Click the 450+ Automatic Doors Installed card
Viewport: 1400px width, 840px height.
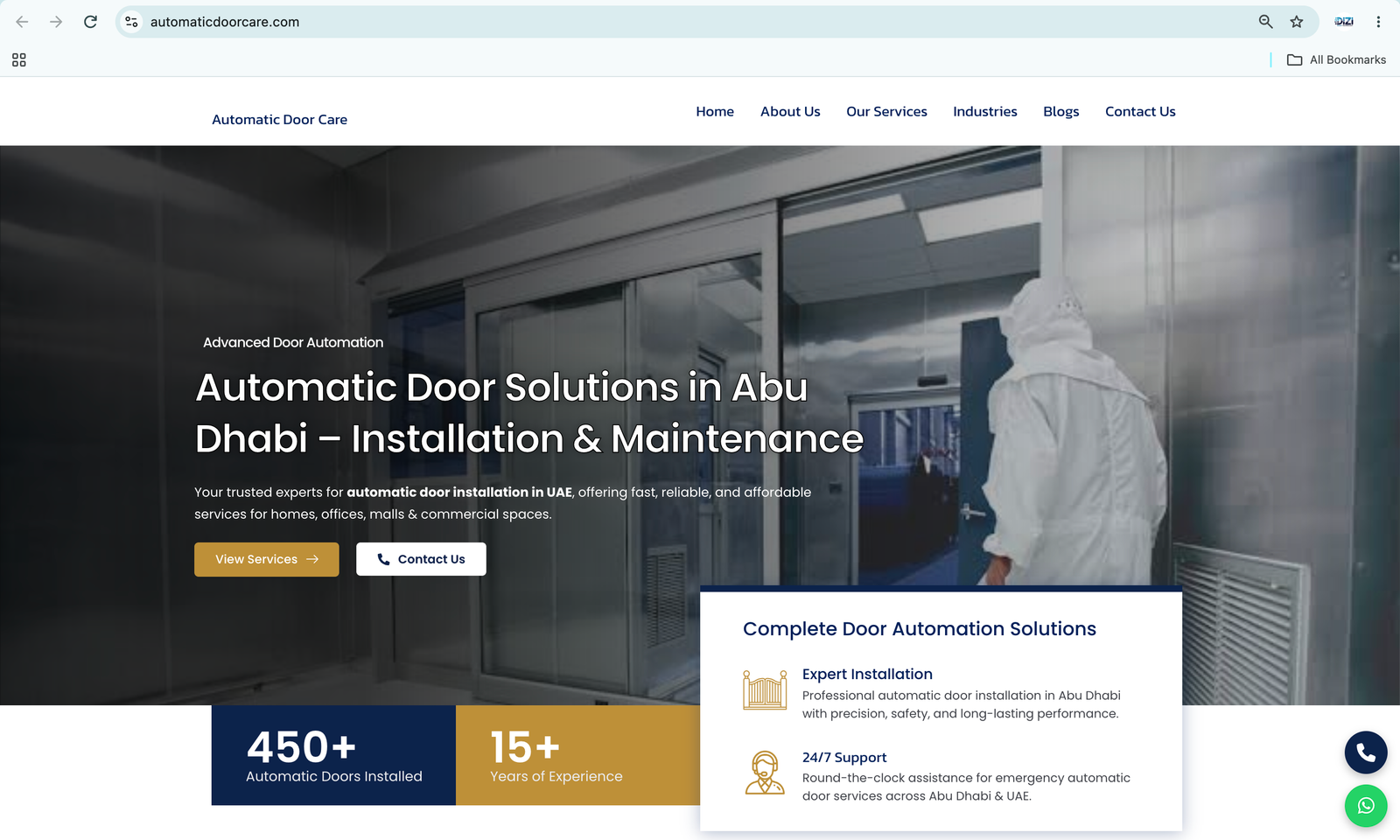(333, 755)
